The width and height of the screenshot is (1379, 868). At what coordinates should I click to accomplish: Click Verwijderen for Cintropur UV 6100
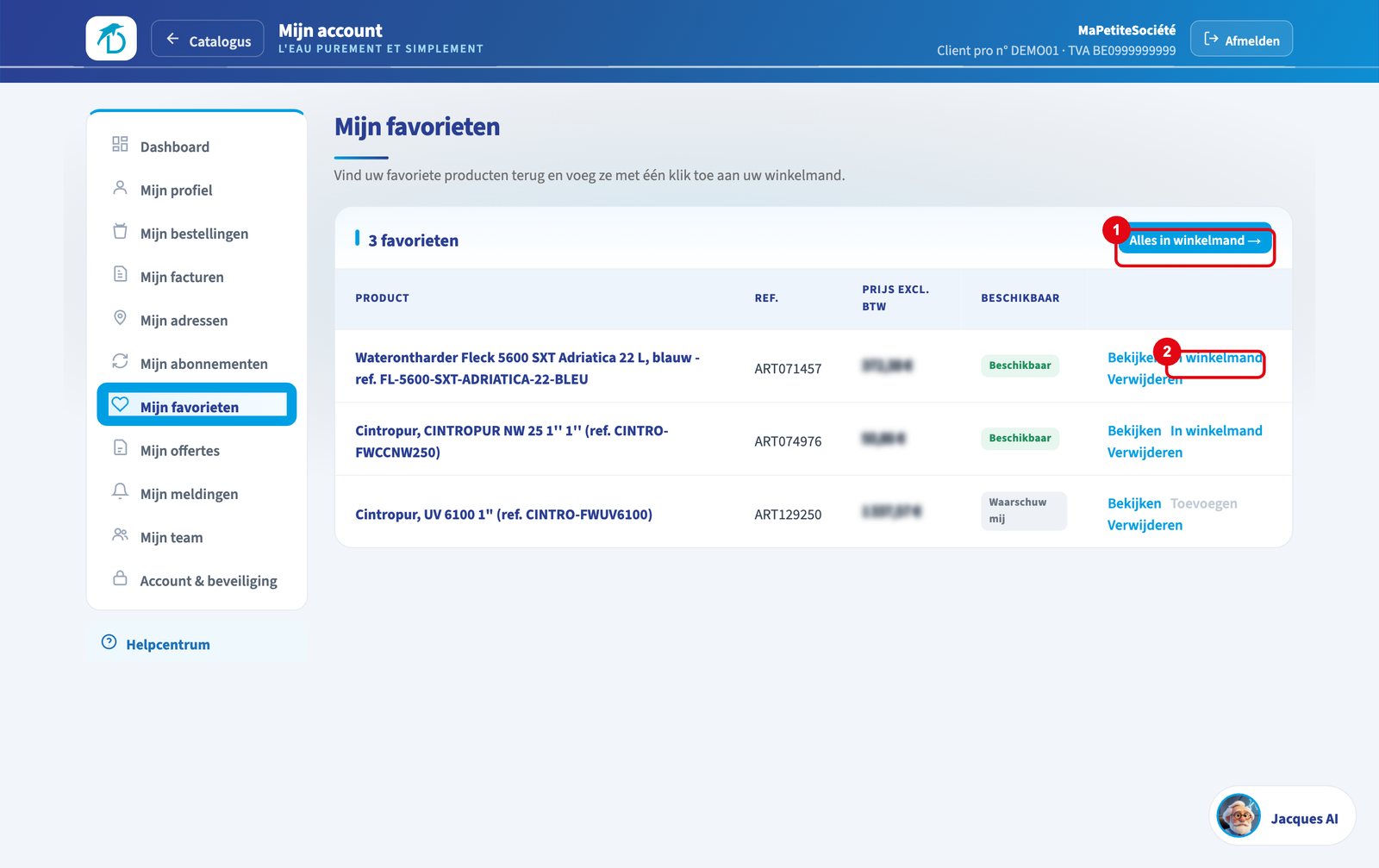(1145, 525)
